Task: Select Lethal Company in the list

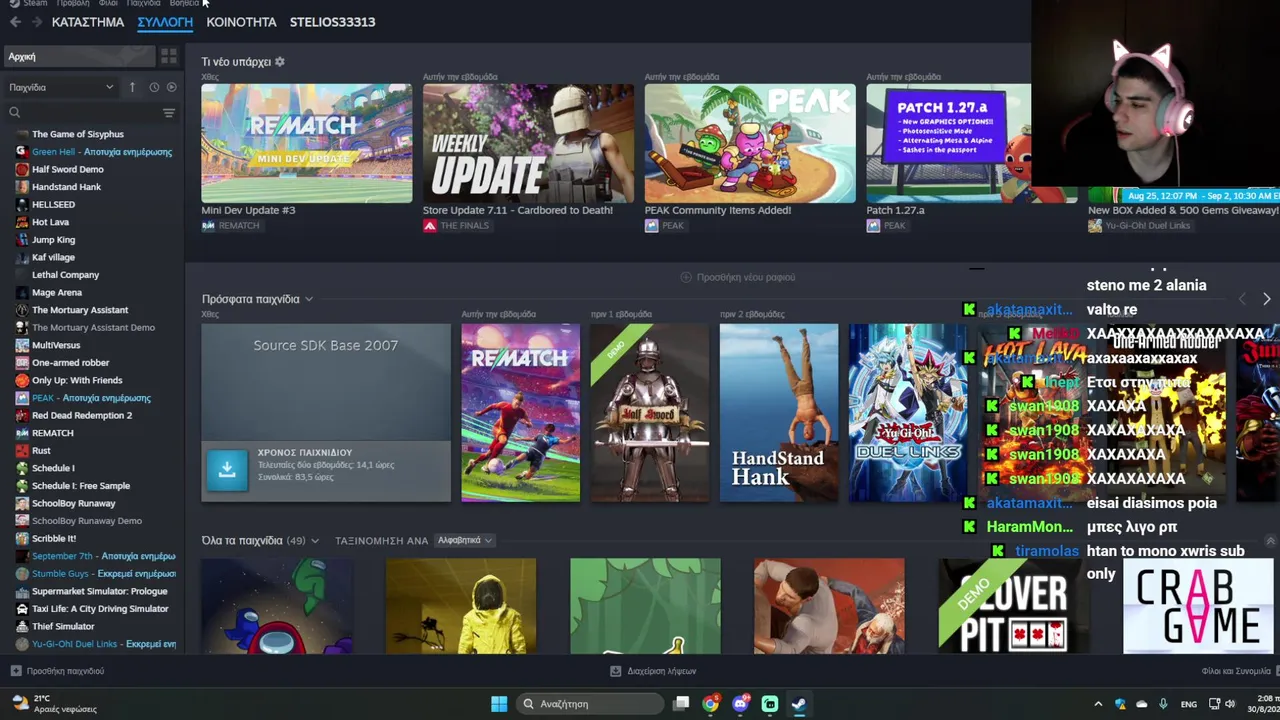Action: pyautogui.click(x=65, y=275)
